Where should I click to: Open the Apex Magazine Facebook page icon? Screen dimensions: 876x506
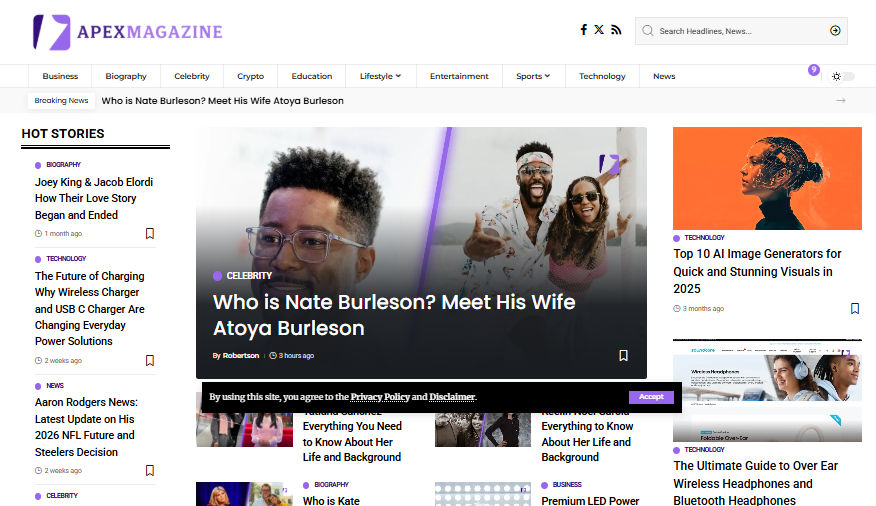[583, 30]
